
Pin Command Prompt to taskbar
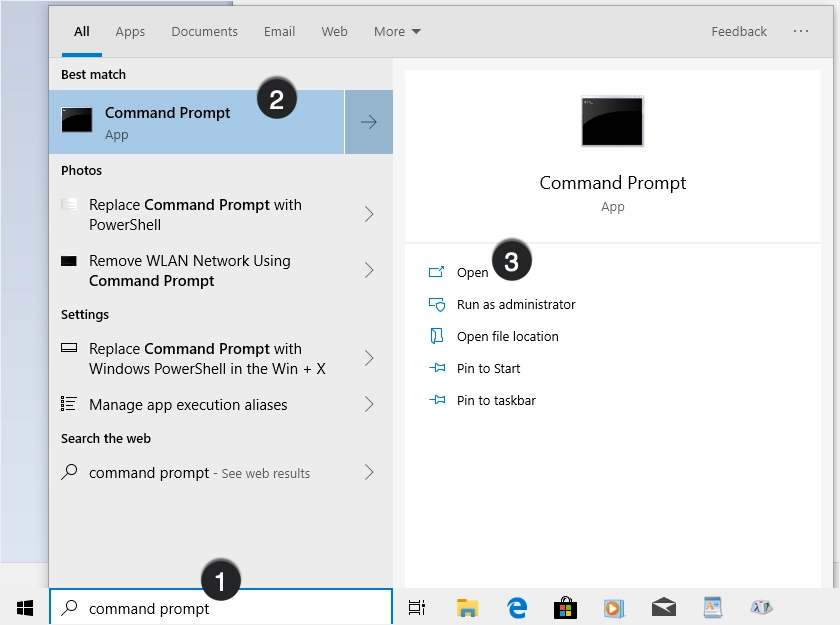[496, 400]
